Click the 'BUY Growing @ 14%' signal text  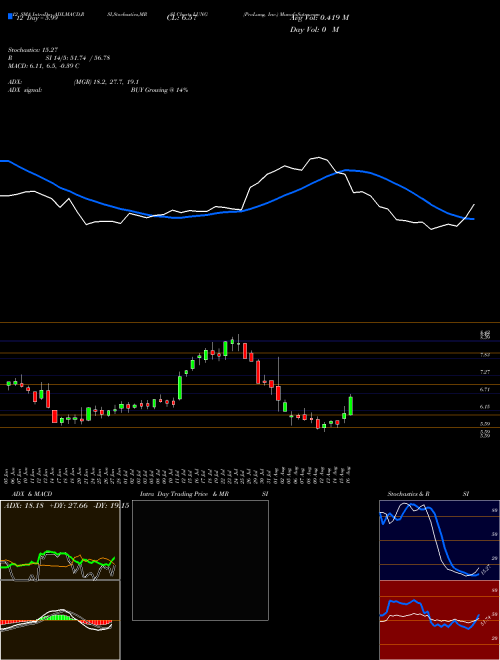click(x=159, y=90)
